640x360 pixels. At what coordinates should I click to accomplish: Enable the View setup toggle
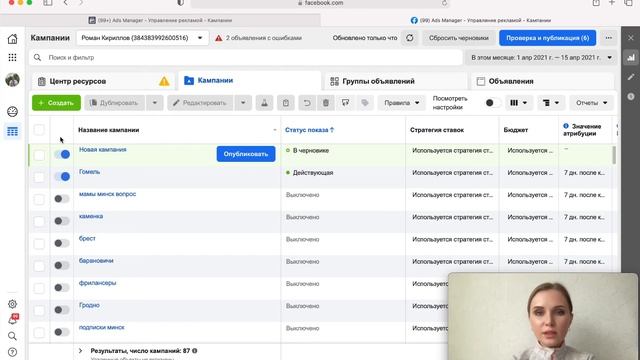492,103
